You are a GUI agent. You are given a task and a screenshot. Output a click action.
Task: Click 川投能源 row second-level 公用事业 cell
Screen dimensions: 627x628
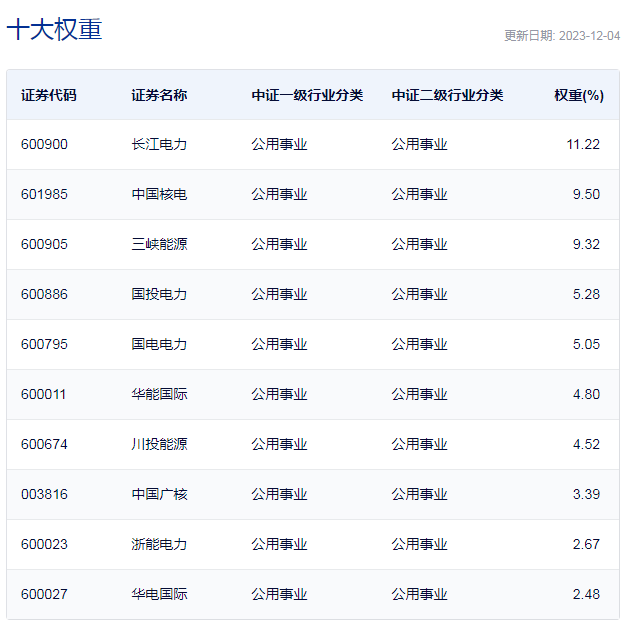coord(420,445)
